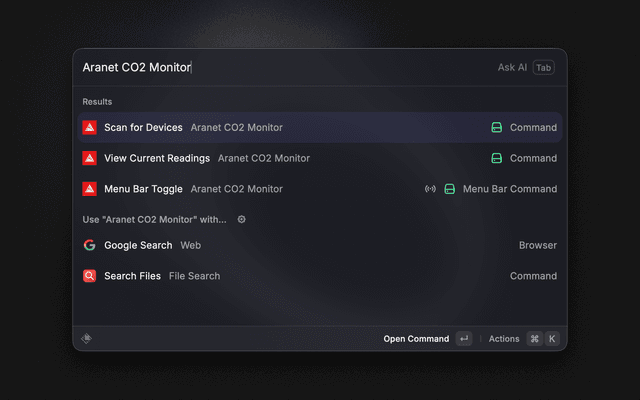Viewport: 640px width, 400px height.
Task: Click the Aranet icon beside View Current Readings
Action: tap(89, 158)
